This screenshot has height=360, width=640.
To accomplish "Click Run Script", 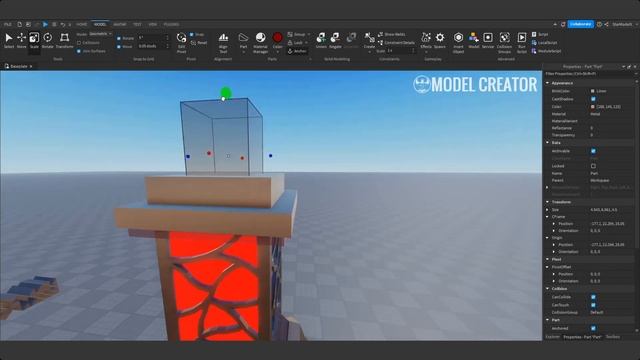I will click(x=522, y=42).
